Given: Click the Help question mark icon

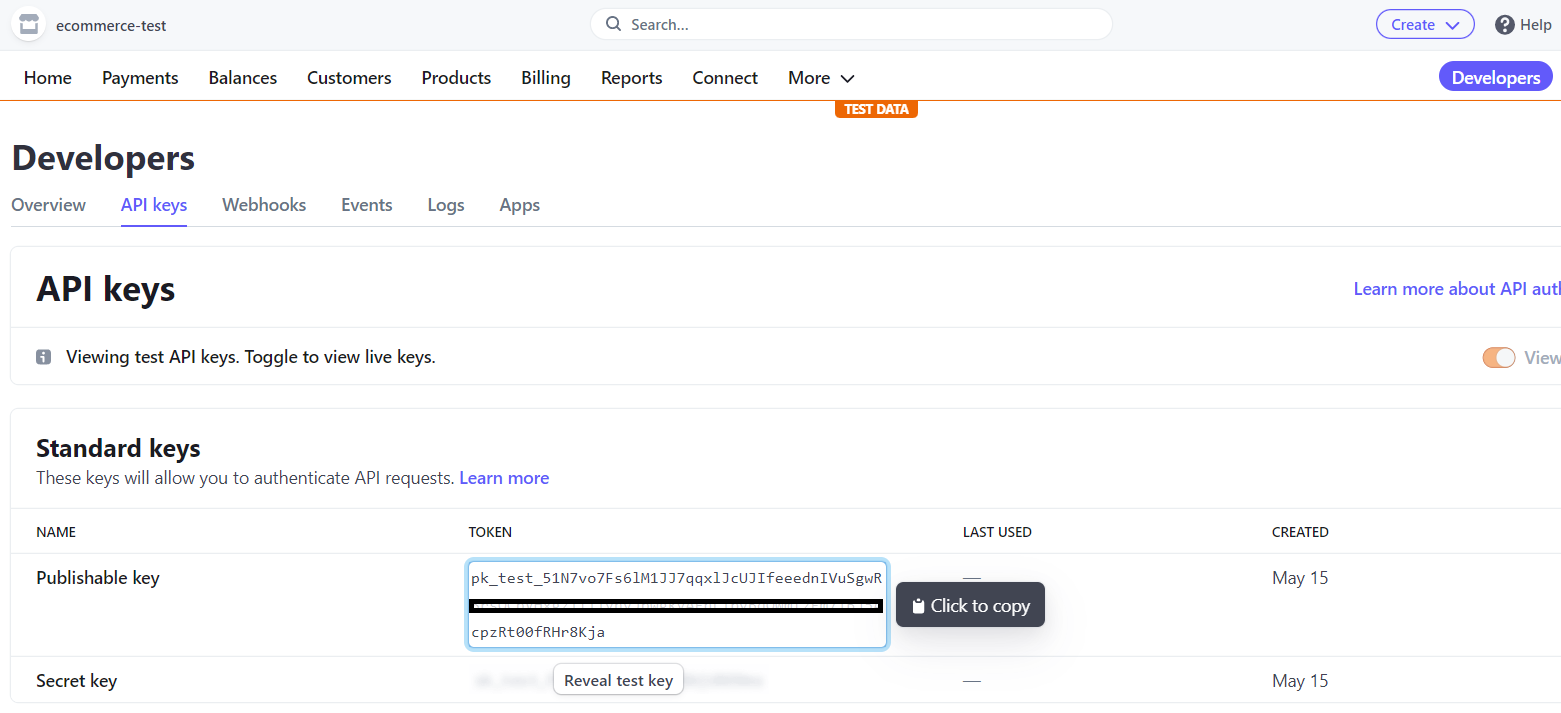Looking at the screenshot, I should coord(1505,25).
